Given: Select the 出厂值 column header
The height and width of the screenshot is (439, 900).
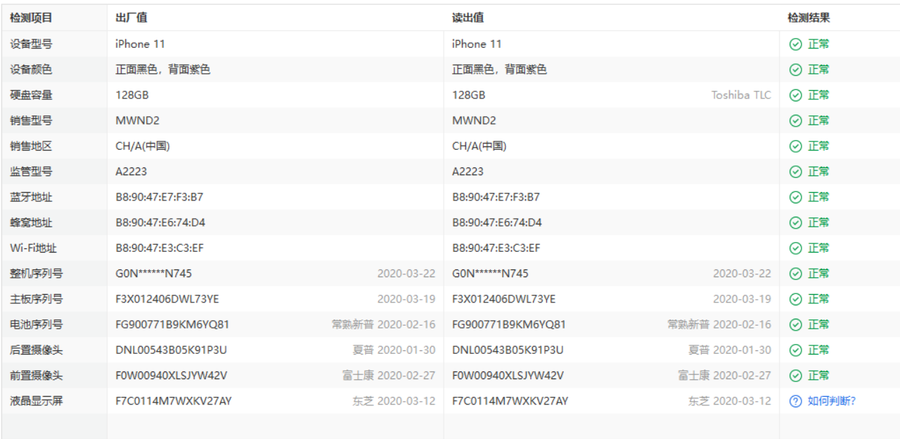Looking at the screenshot, I should (x=131, y=18).
